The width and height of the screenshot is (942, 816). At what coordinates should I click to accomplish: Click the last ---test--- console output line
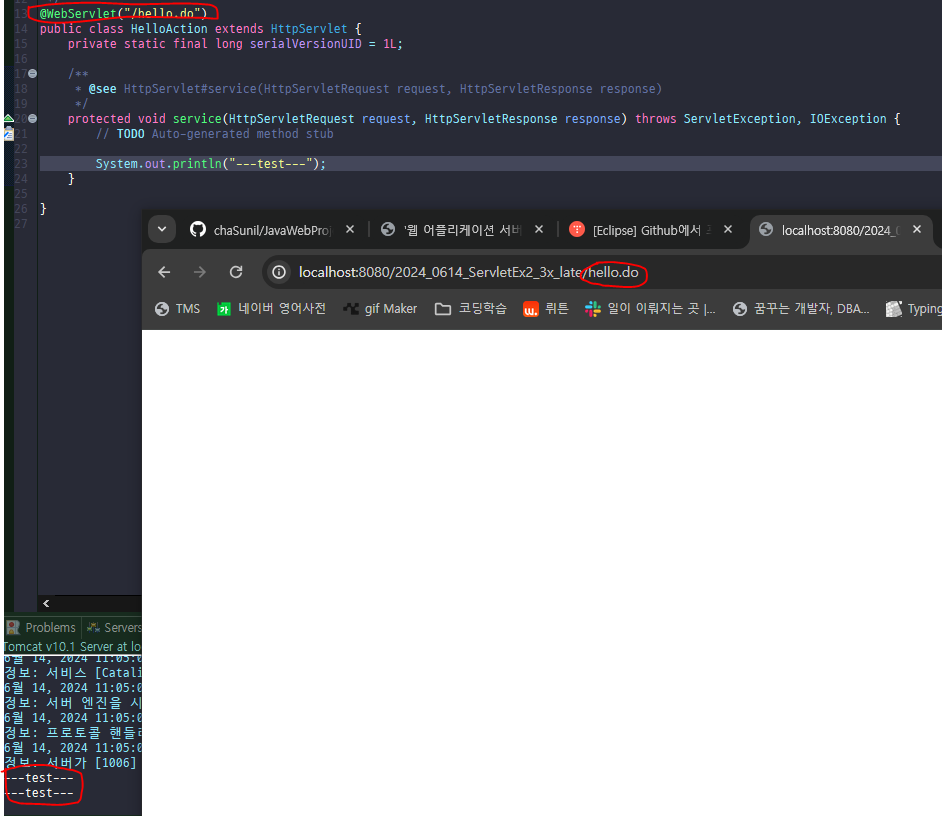tap(39, 793)
